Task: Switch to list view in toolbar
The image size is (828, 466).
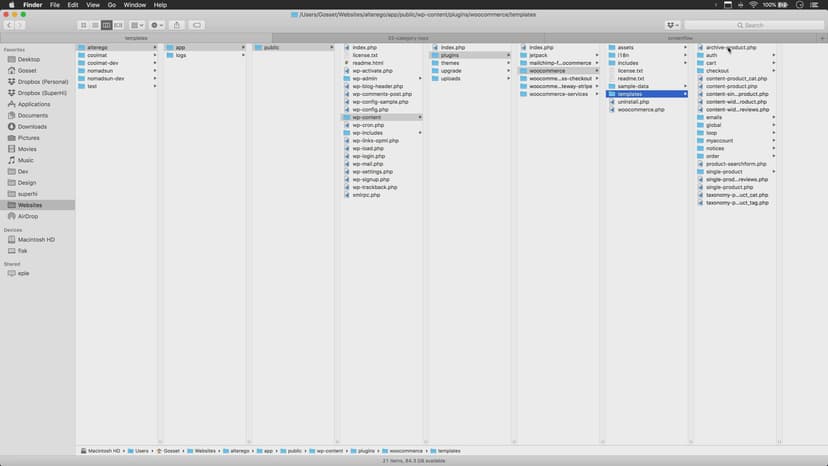Action: (x=95, y=25)
